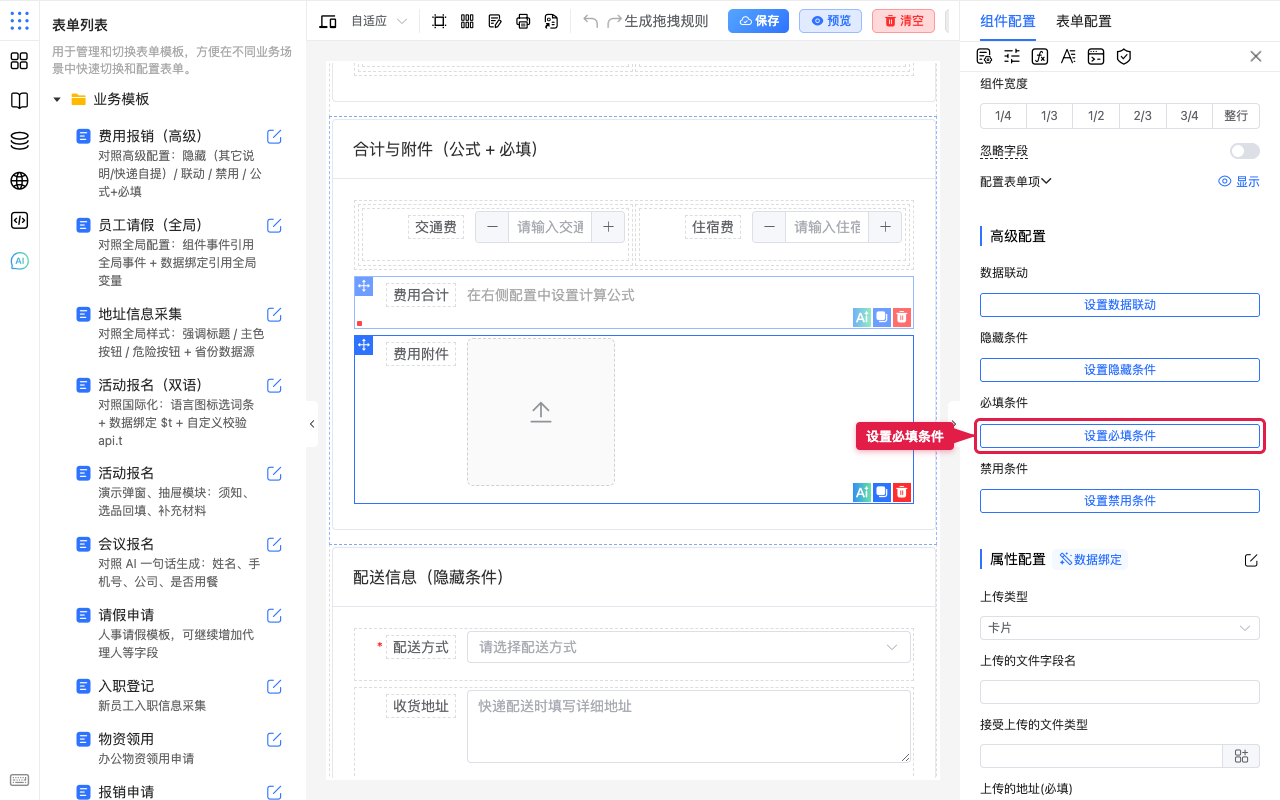Open the sliders settings config icon
Viewport: 1280px width, 800px height.
1012,56
